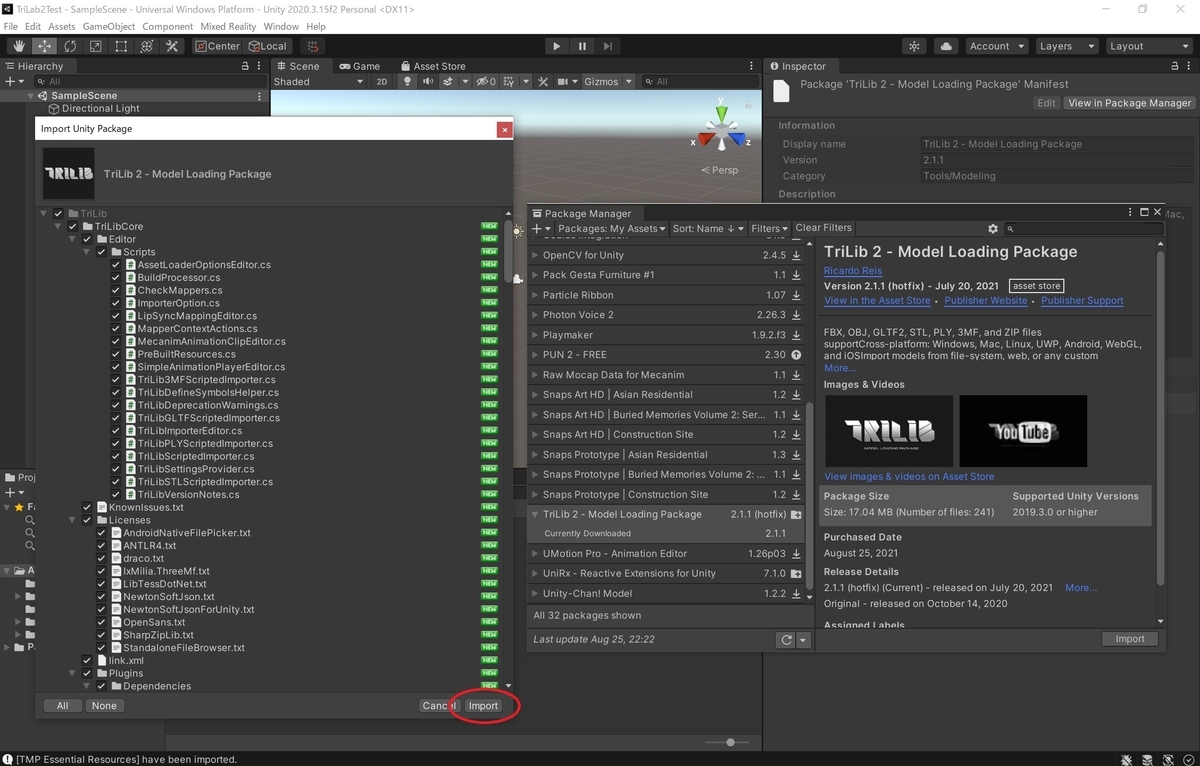Click Cancel in import dialog
This screenshot has width=1200, height=766.
coord(438,706)
